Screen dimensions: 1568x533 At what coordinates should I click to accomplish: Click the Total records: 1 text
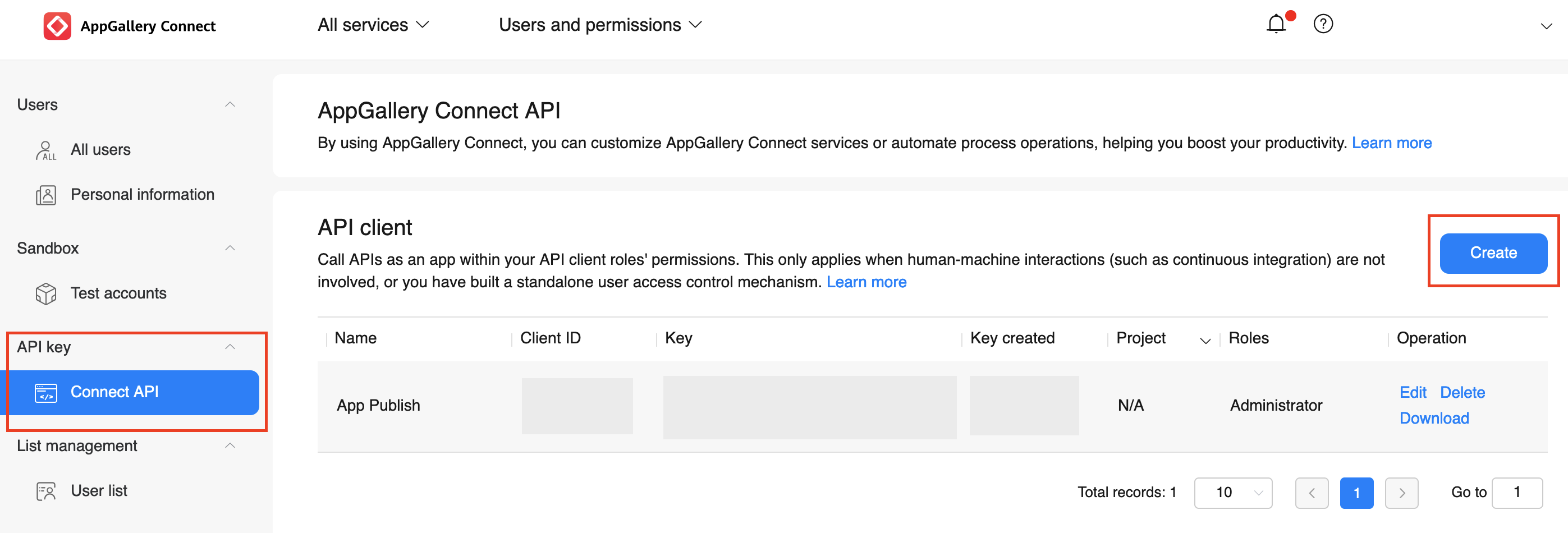click(1127, 492)
